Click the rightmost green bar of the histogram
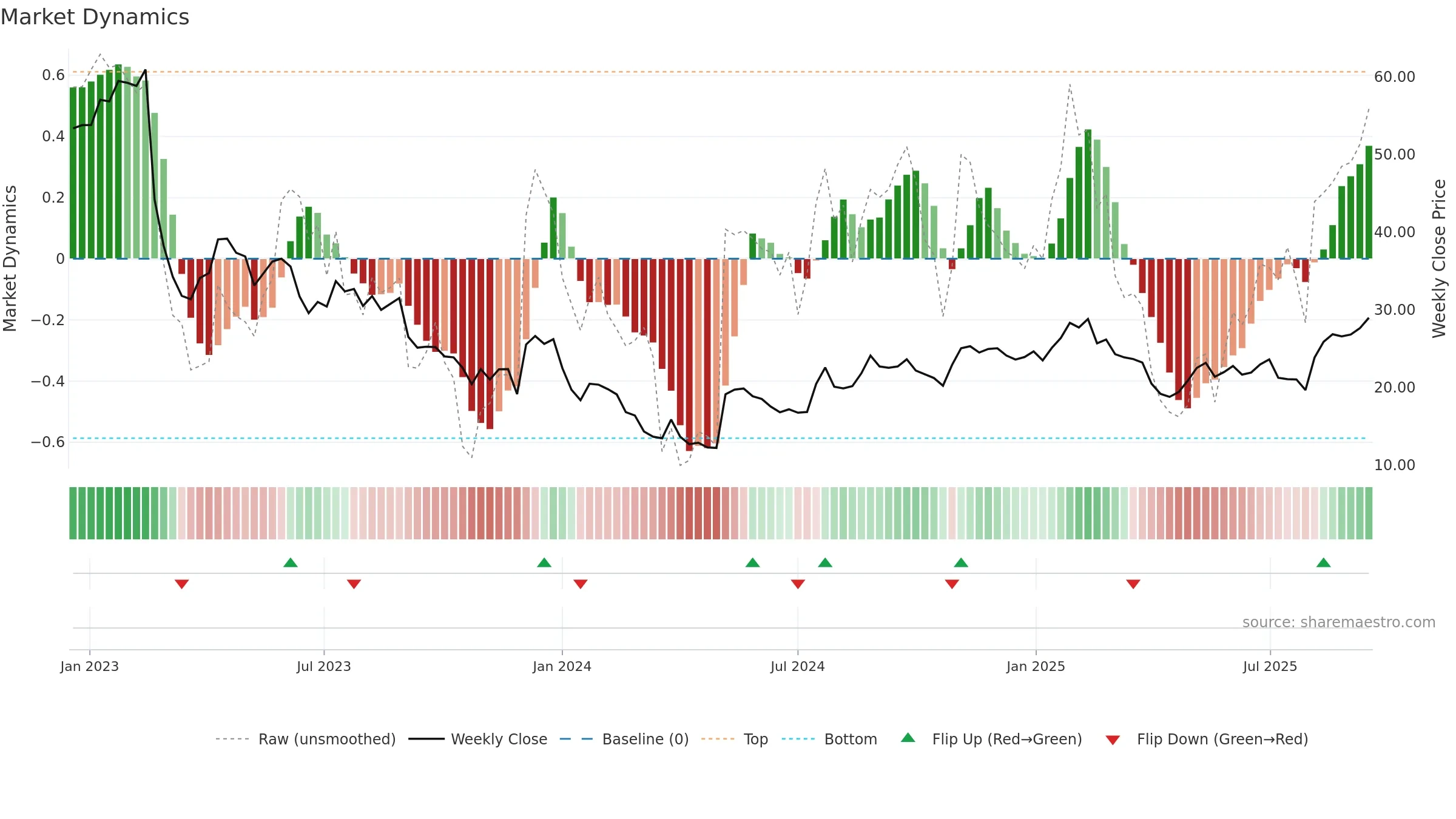 (x=1369, y=202)
